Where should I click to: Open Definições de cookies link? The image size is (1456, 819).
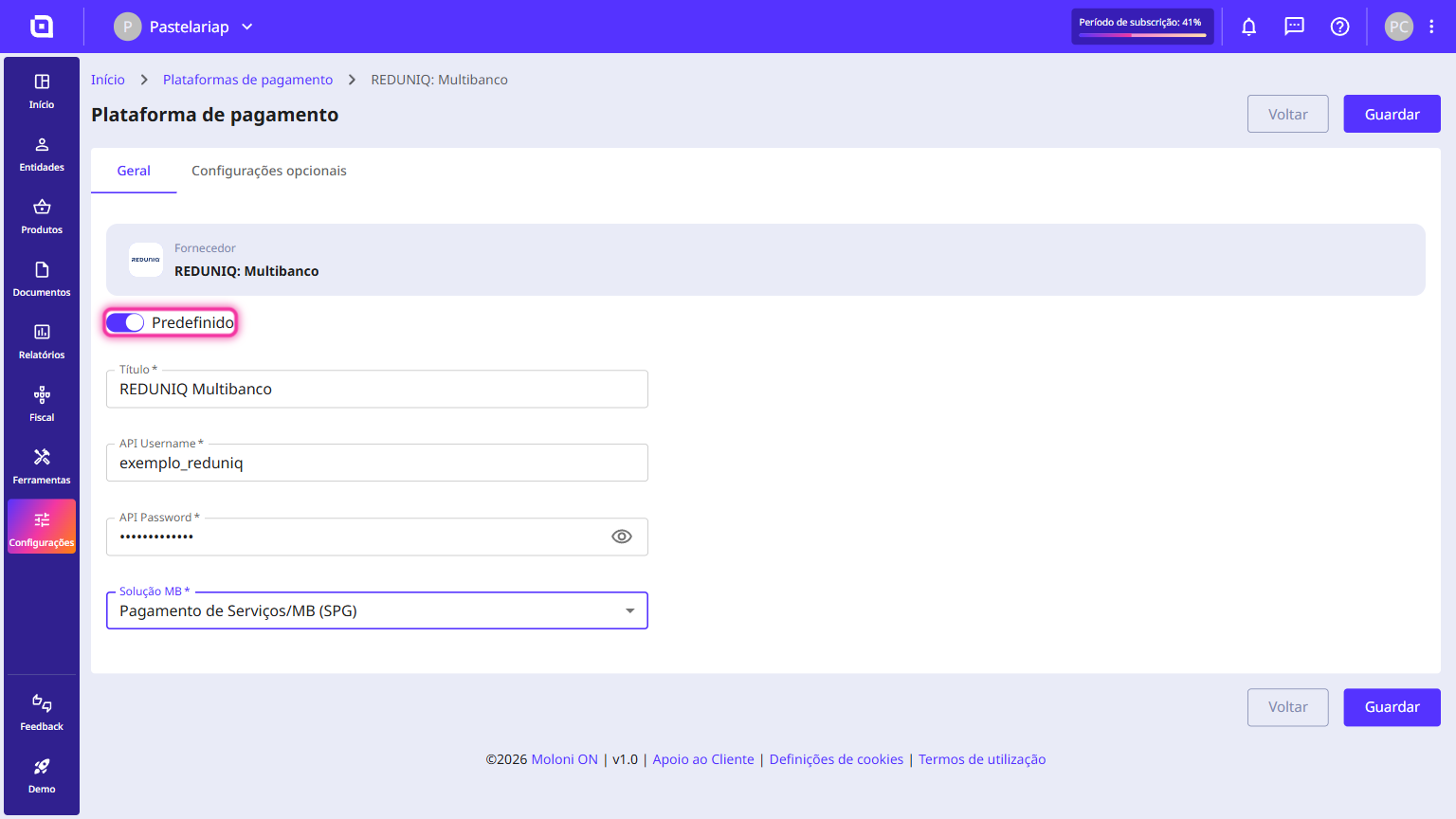pyautogui.click(x=837, y=759)
